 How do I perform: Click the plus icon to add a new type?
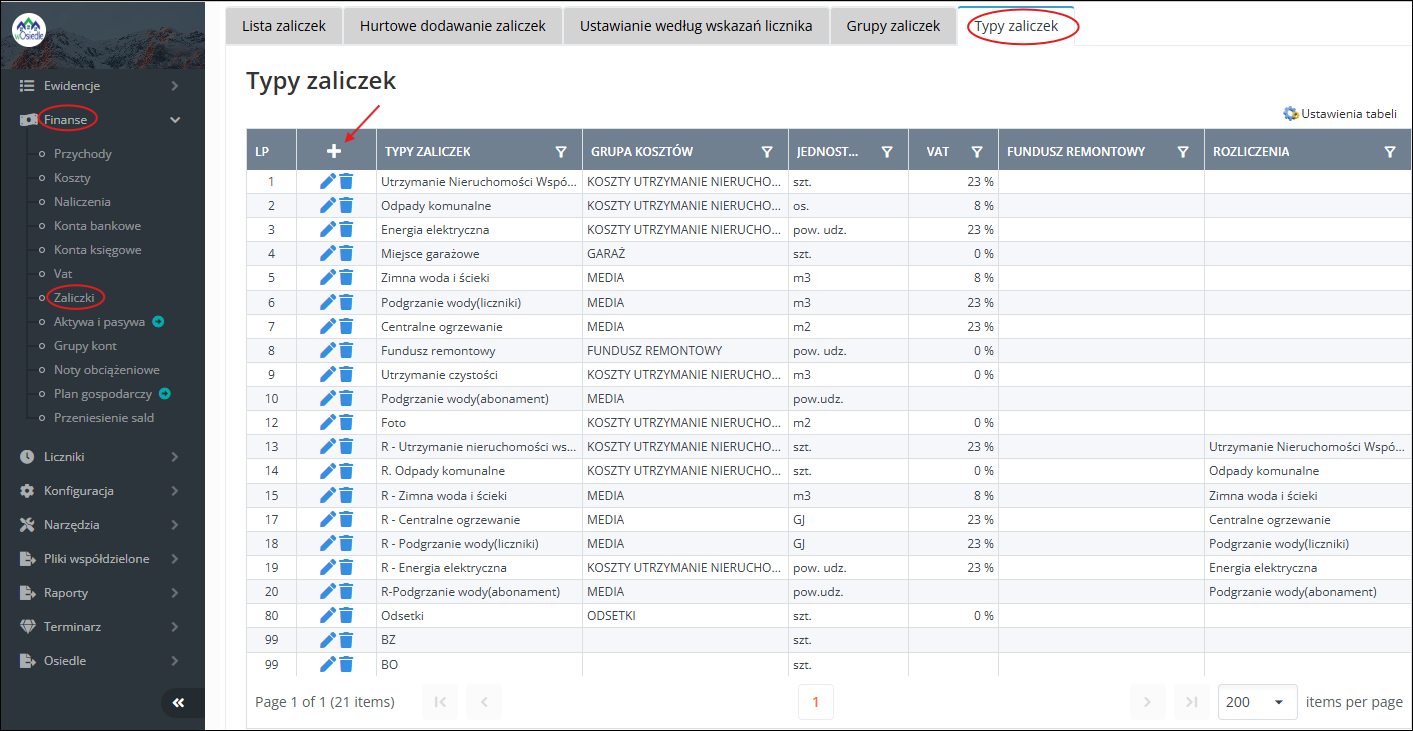334,151
